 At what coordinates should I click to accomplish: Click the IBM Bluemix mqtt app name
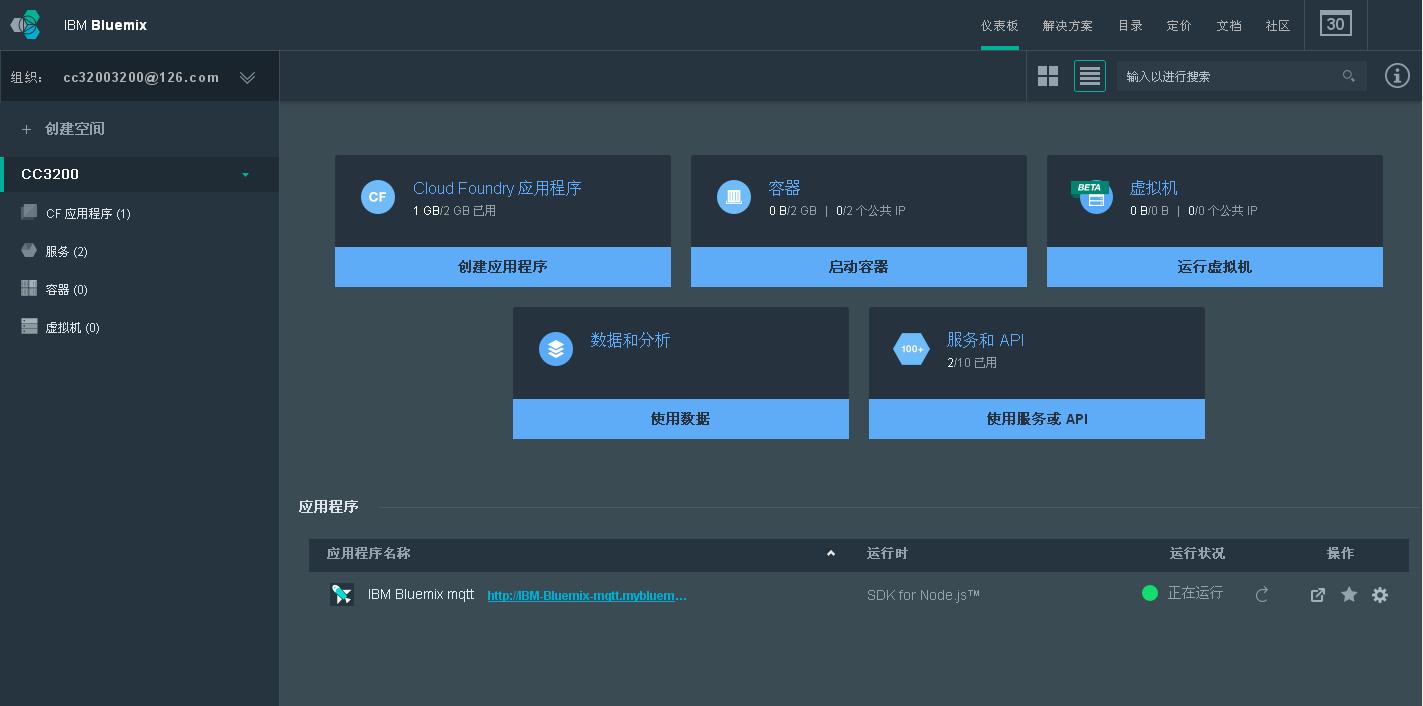421,594
